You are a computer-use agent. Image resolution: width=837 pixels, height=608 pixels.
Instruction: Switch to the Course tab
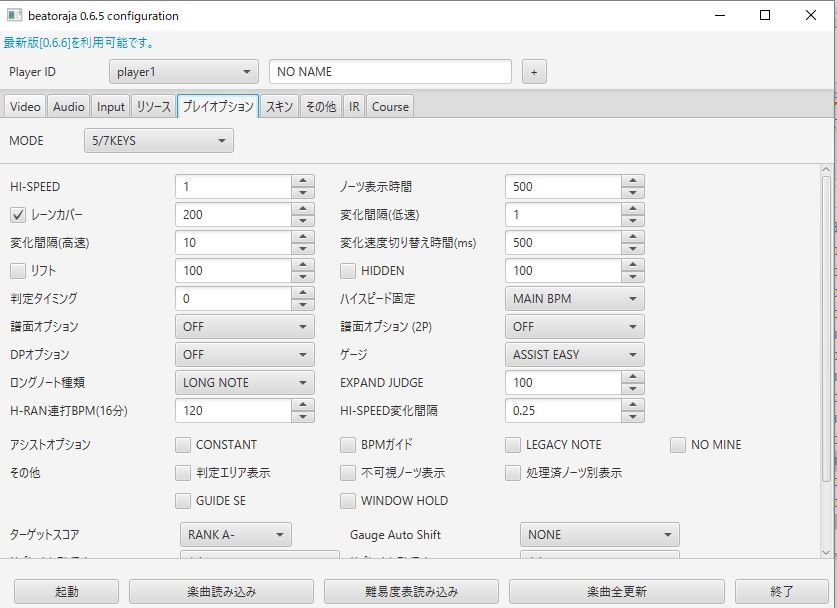pos(390,106)
